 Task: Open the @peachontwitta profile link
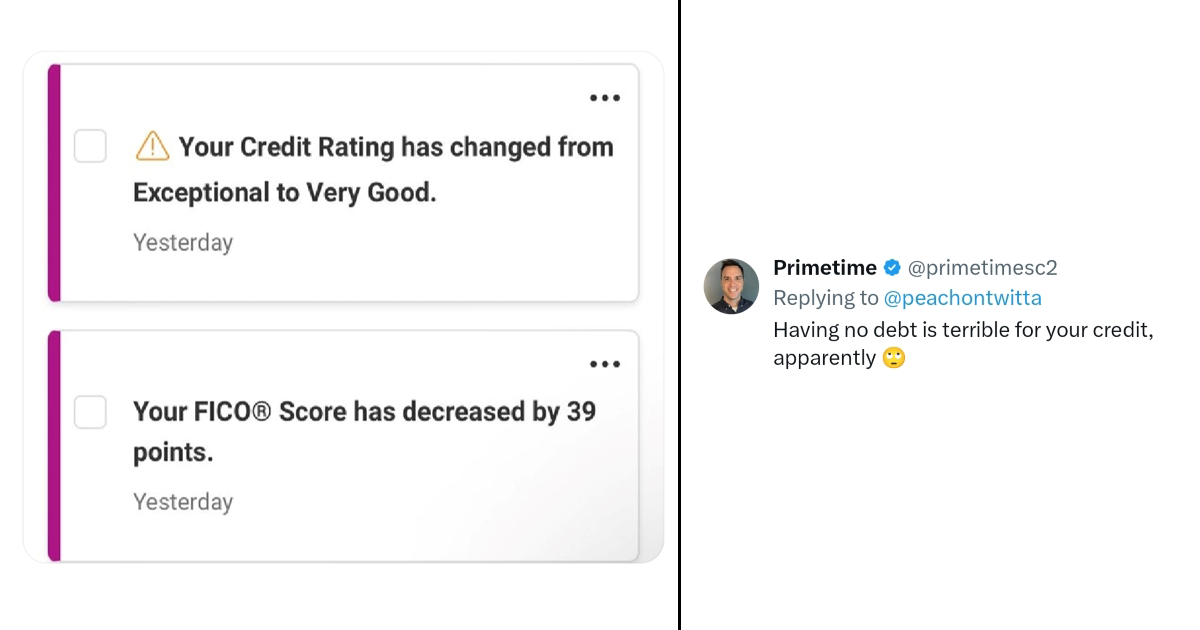(964, 297)
